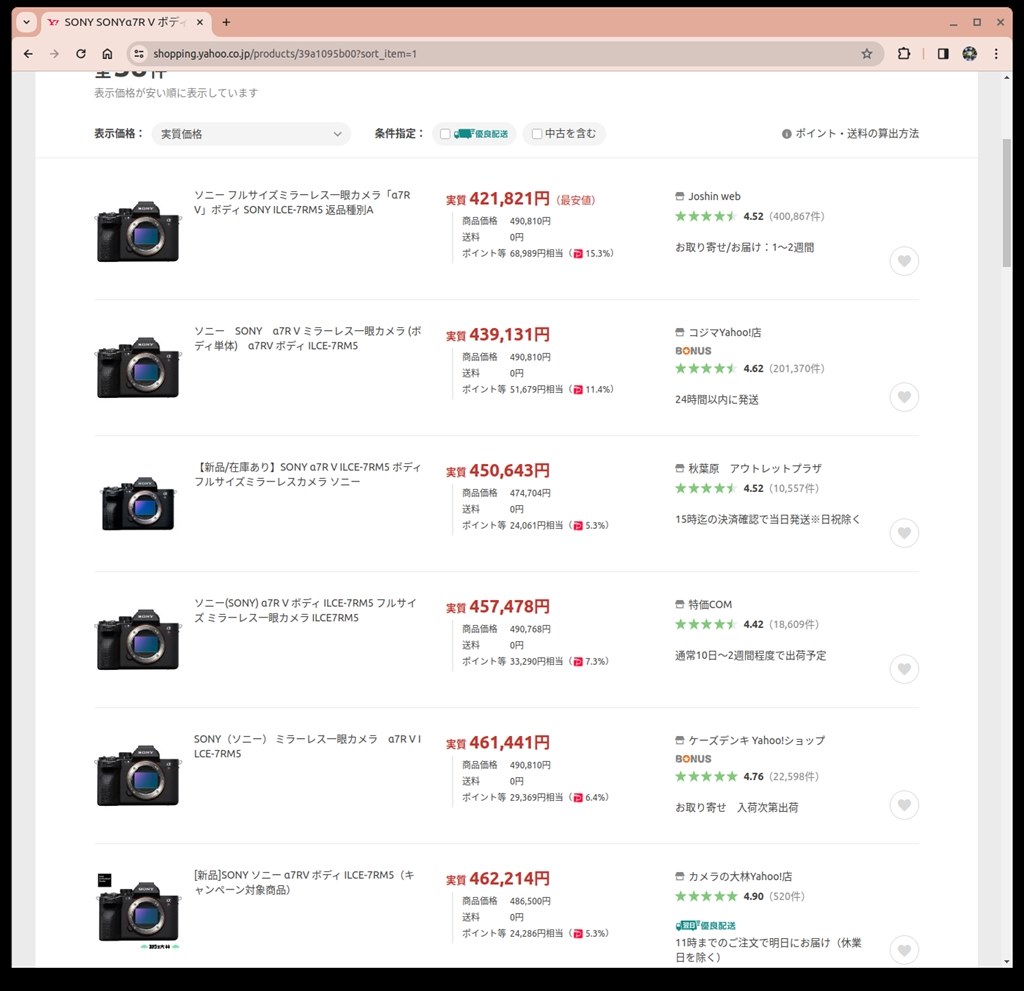This screenshot has width=1024, height=991.
Task: Click the 実質 421,821円 lowest price
Action: pyautogui.click(x=498, y=199)
